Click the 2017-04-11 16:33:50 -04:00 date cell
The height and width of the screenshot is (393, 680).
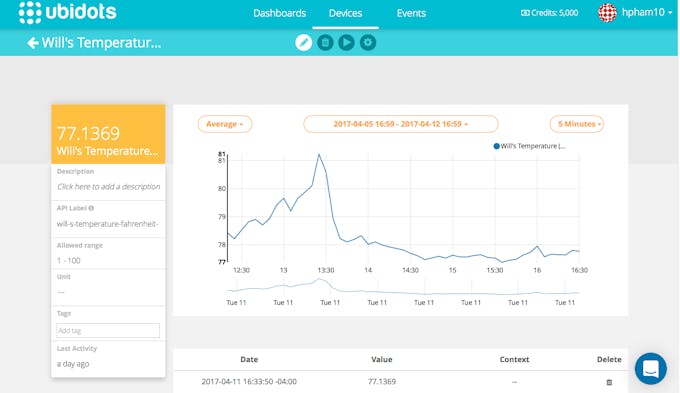click(x=249, y=382)
